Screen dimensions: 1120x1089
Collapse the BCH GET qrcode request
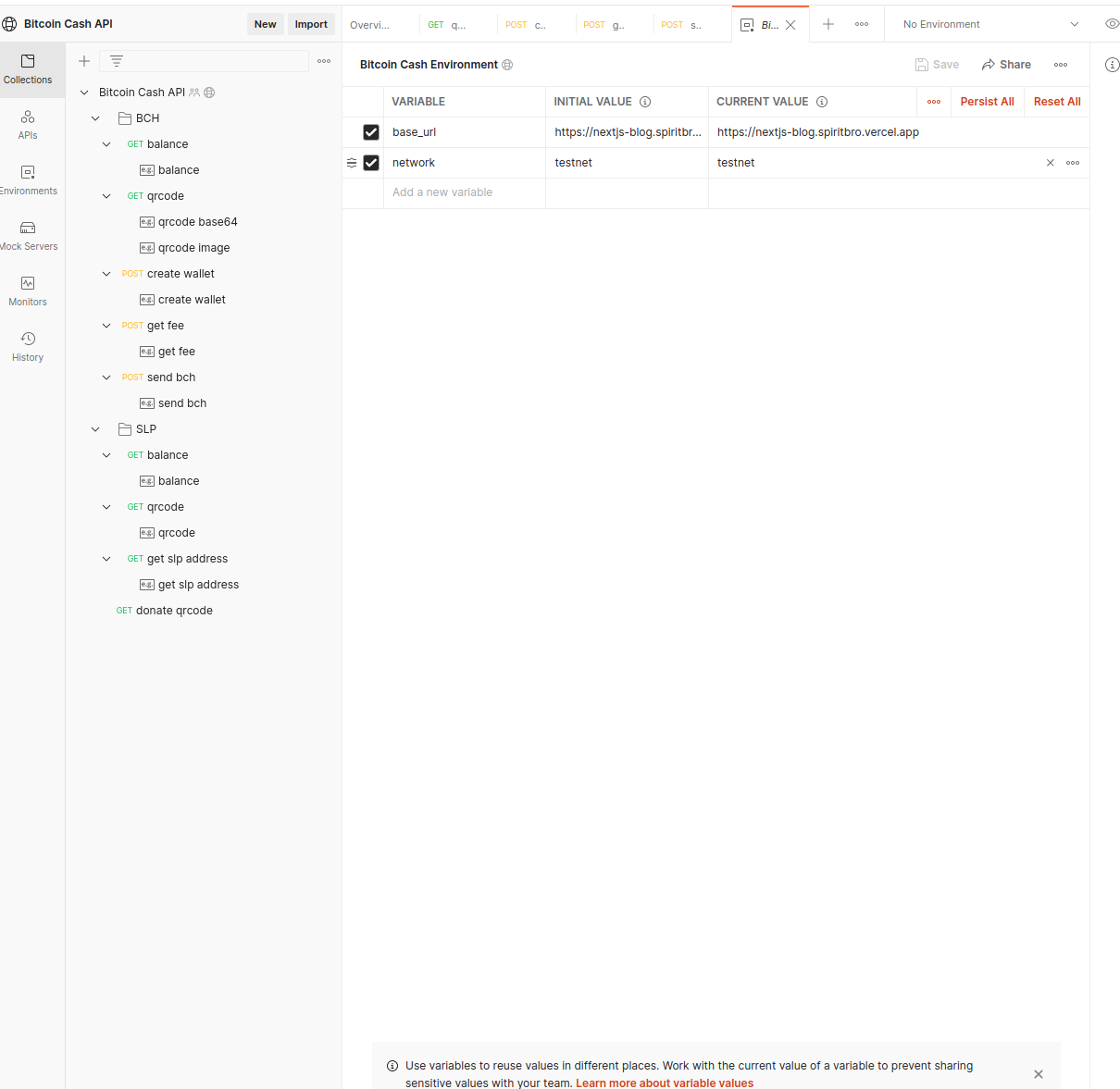[106, 196]
